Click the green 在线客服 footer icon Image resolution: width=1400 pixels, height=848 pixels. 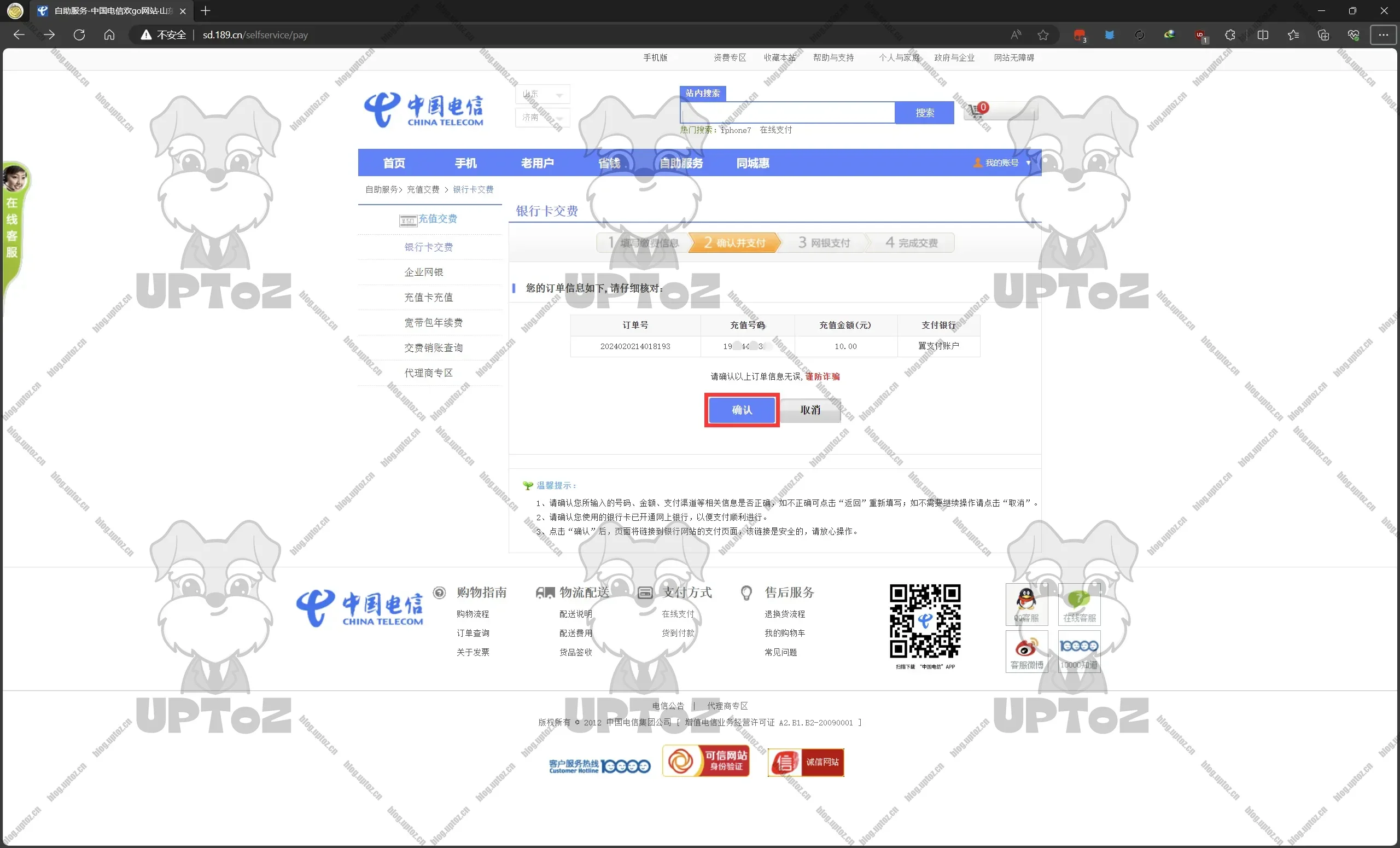pos(1078,604)
